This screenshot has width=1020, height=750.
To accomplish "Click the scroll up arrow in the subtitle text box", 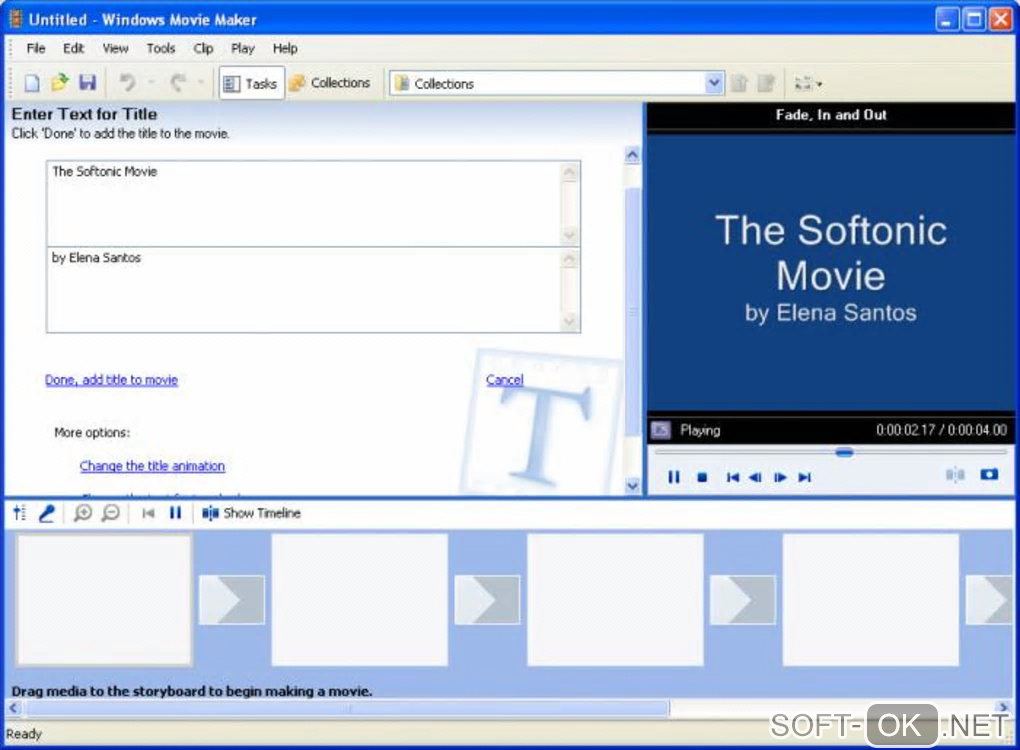I will (x=569, y=259).
